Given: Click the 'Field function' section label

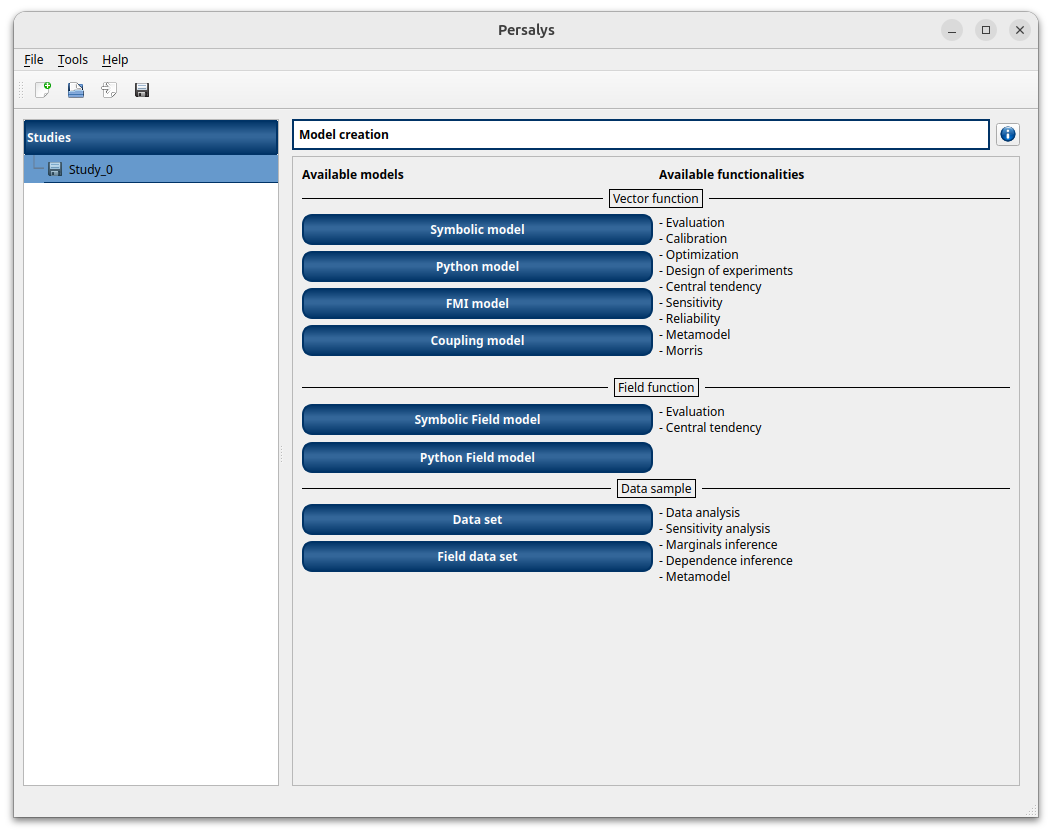Looking at the screenshot, I should tap(656, 387).
